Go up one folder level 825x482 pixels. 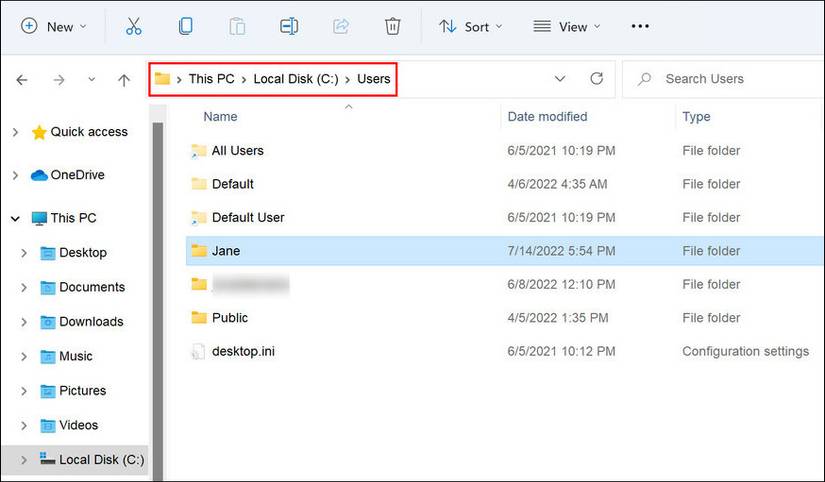(x=124, y=80)
